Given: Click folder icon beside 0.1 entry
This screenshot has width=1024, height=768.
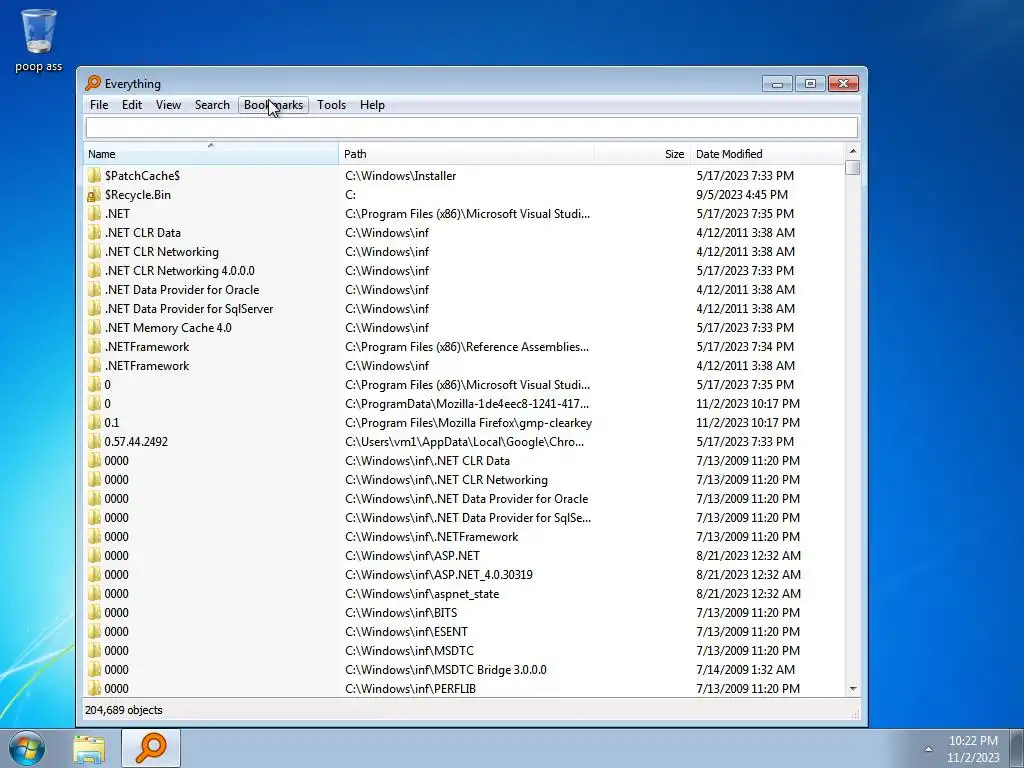Looking at the screenshot, I should tap(94, 423).
